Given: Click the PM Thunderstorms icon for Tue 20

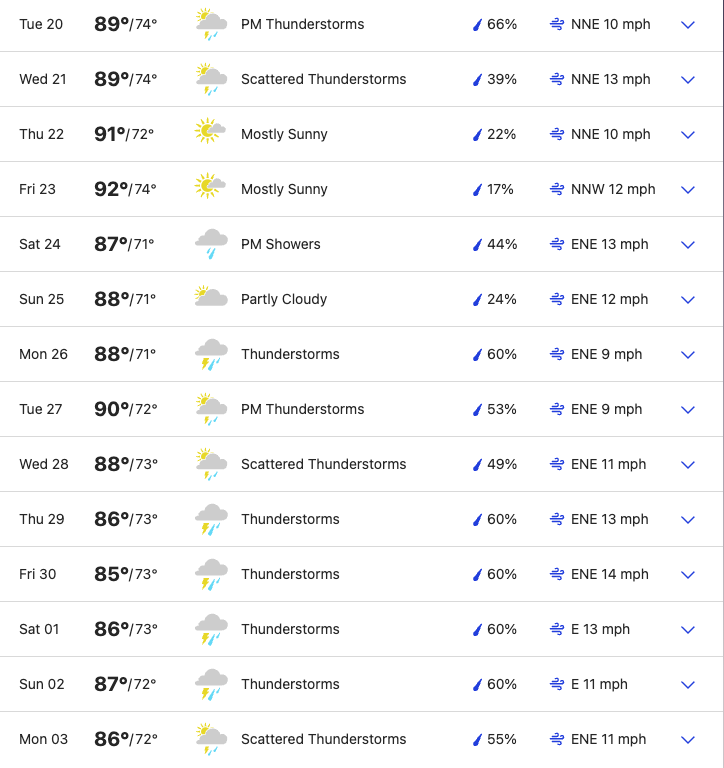Looking at the screenshot, I should tap(210, 24).
